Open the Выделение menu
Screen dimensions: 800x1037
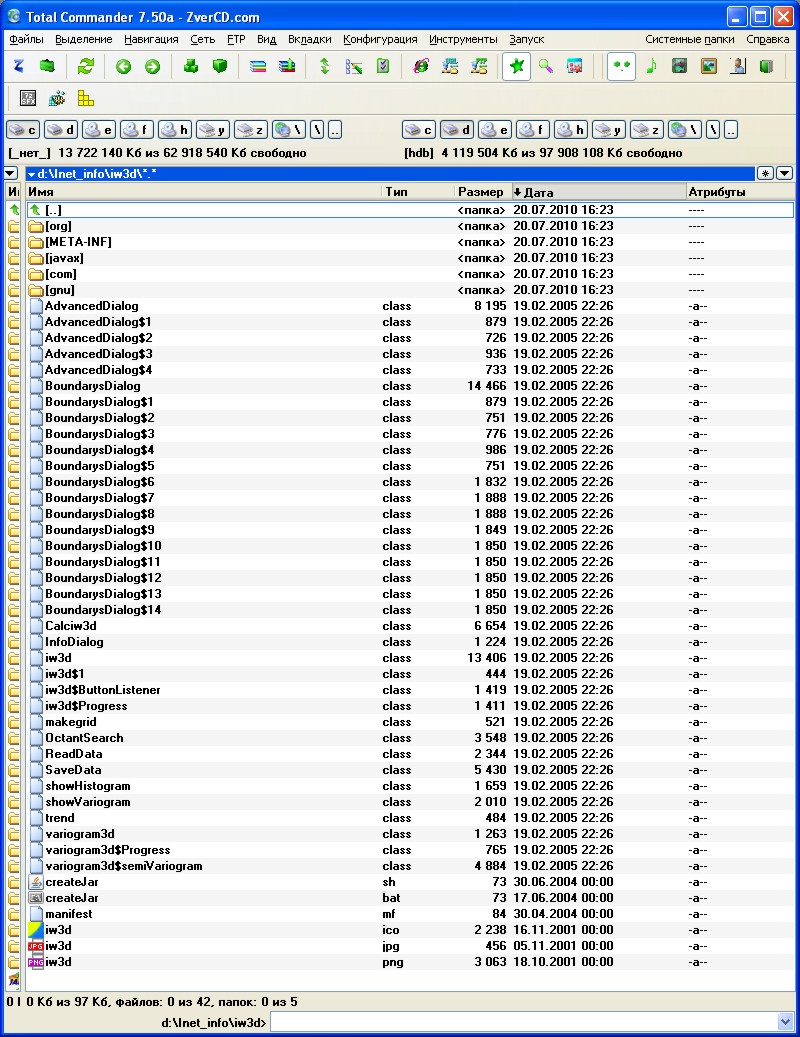coord(84,40)
